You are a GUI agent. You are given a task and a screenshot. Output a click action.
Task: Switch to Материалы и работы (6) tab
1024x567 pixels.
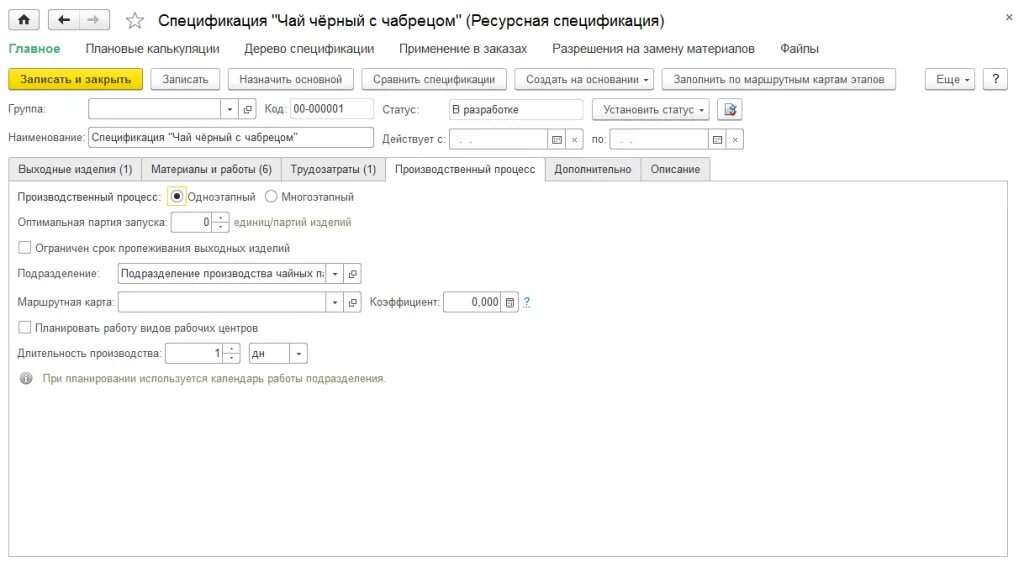[212, 169]
